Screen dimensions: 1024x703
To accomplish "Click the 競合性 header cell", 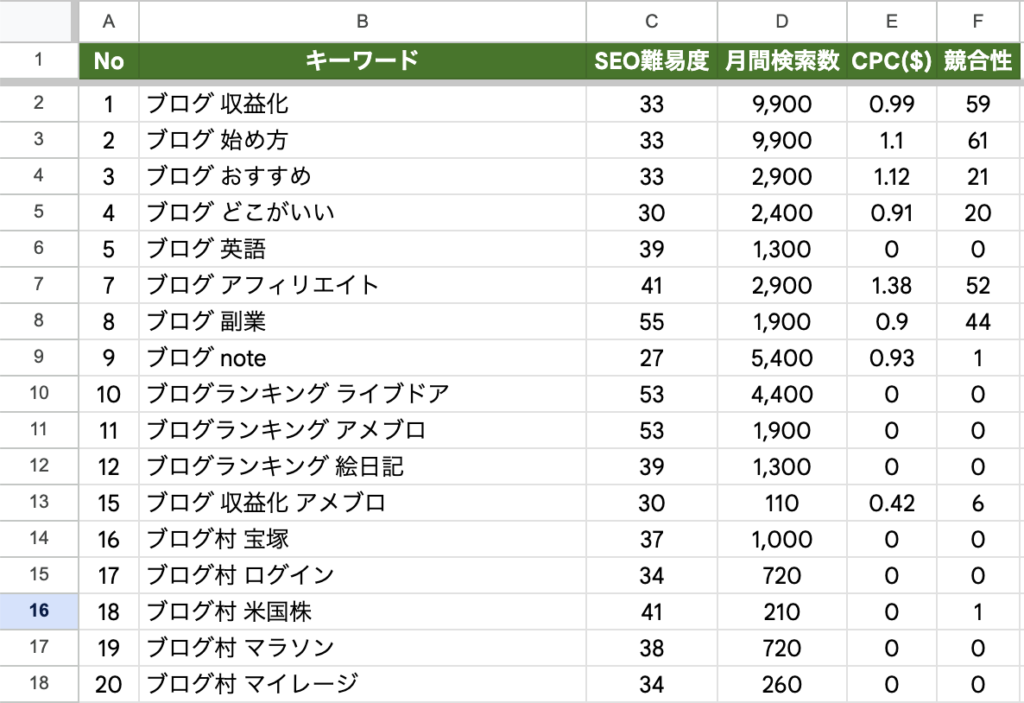I will pos(978,61).
